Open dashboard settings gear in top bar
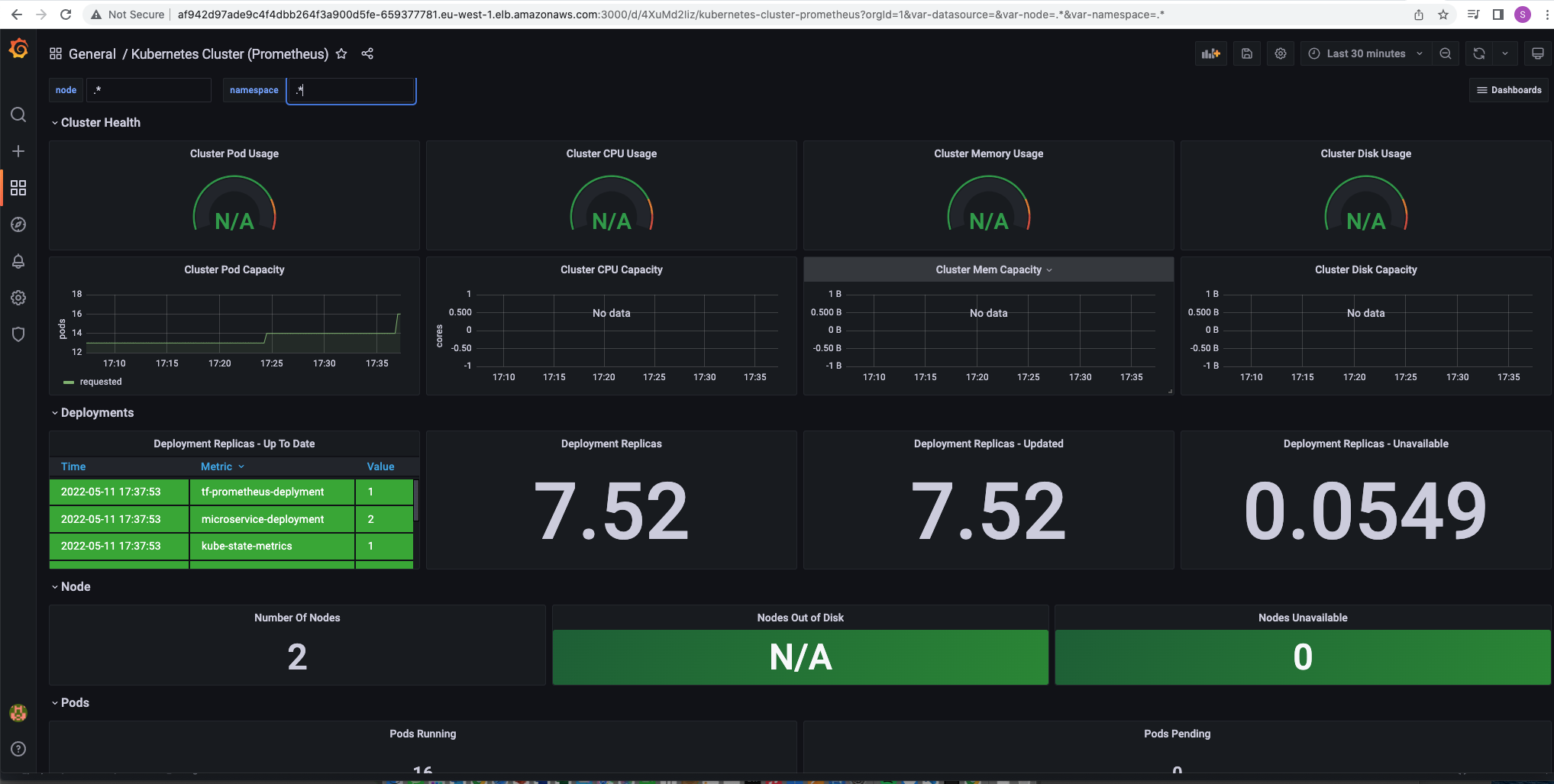This screenshot has width=1554, height=784. pos(1281,53)
